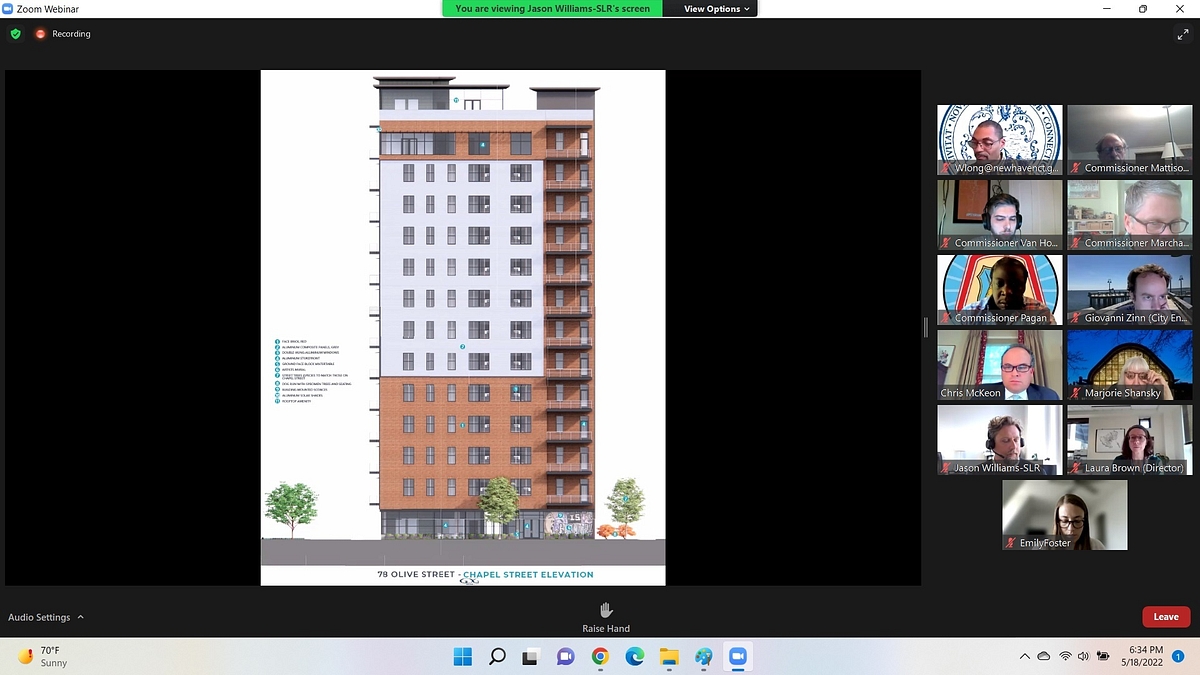Select Marjorie Shansky's video thumbnail
This screenshot has height=675, width=1200.
coord(1129,365)
